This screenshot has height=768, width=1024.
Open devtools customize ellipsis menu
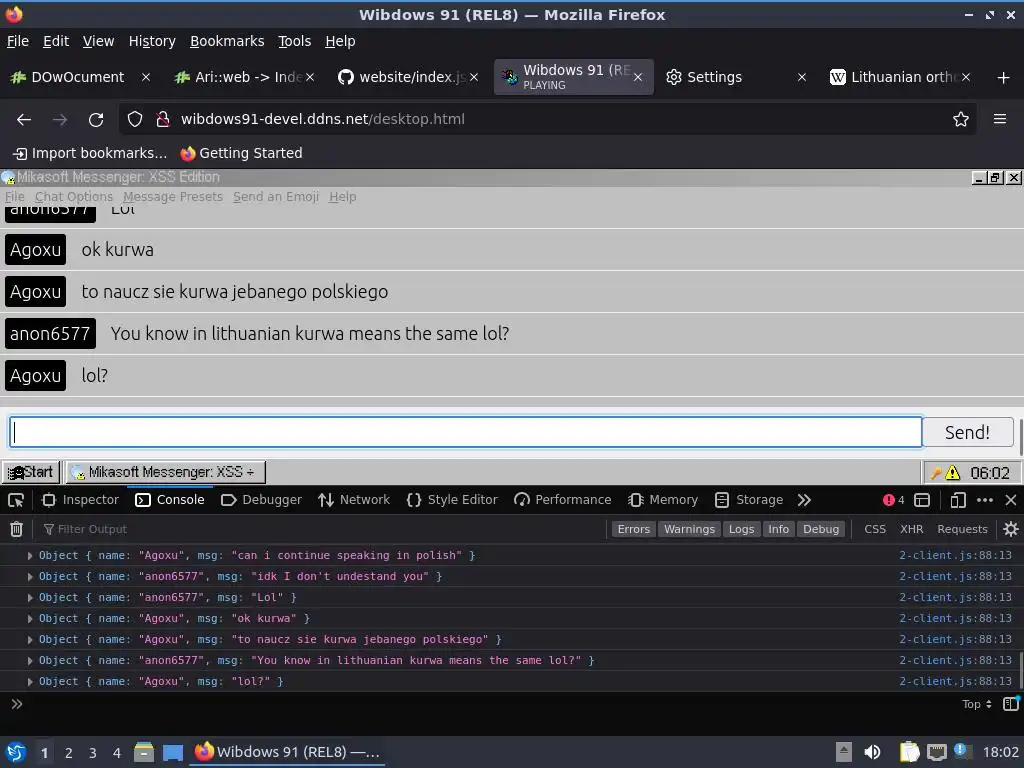point(985,500)
